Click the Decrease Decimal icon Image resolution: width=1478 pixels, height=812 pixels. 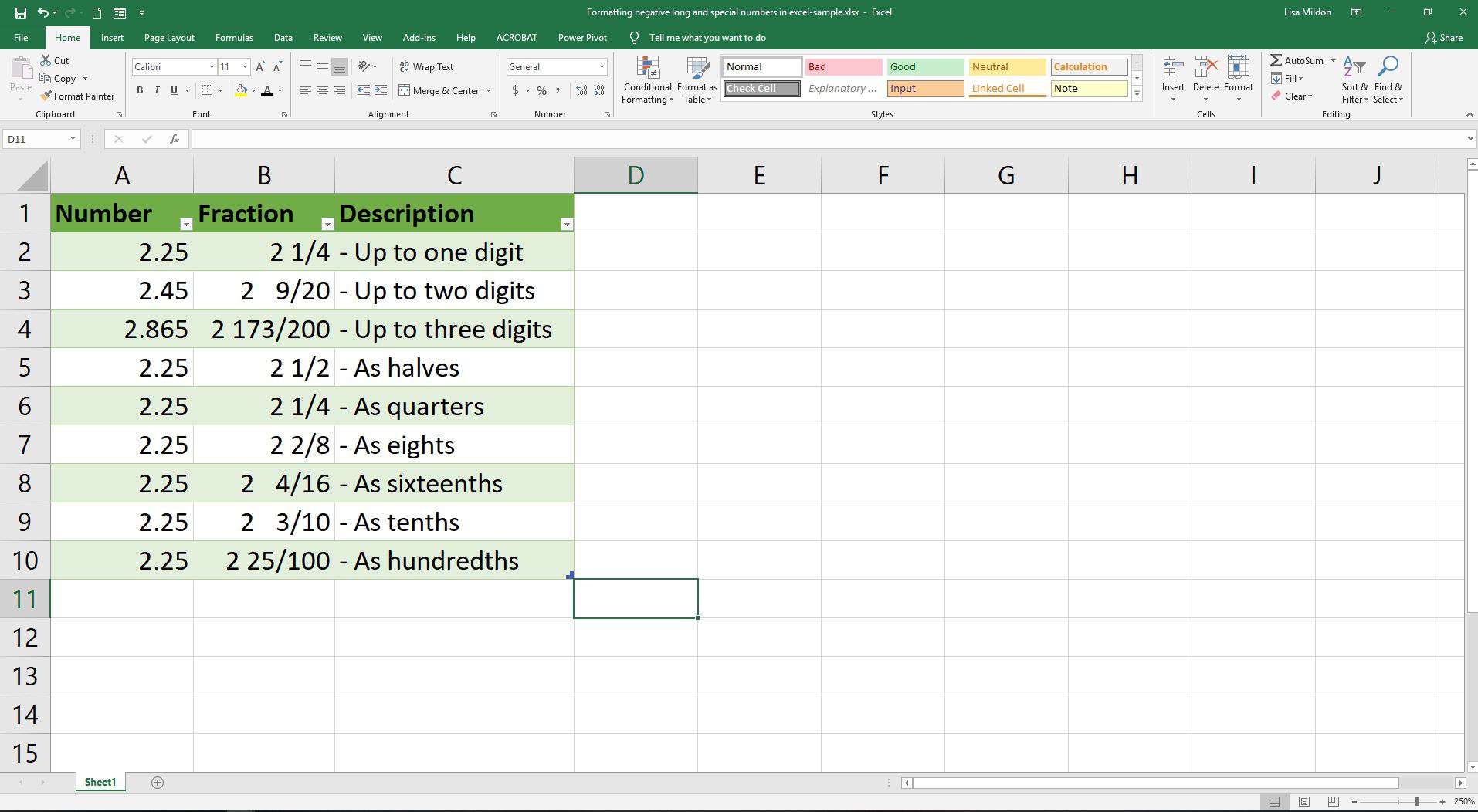coord(598,90)
